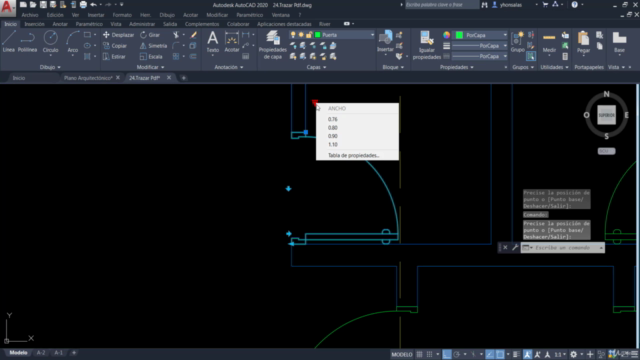Open the Archivo menu
This screenshot has width=640, height=360.
tap(30, 15)
